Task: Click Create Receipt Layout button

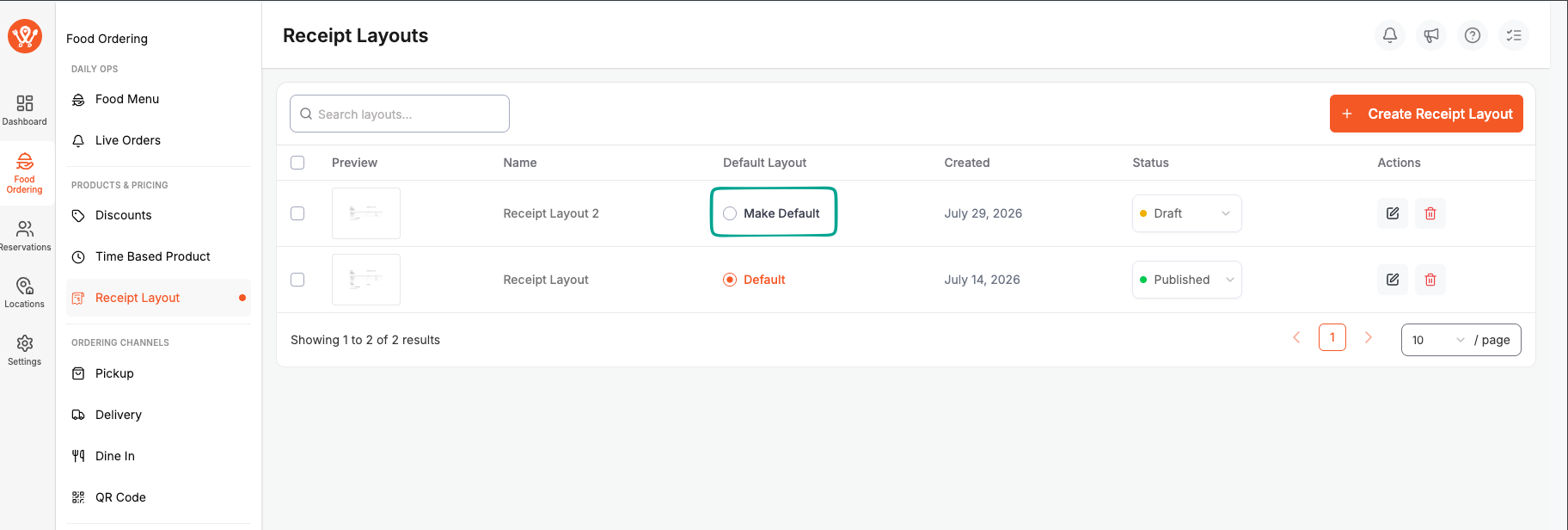Action: point(1426,114)
